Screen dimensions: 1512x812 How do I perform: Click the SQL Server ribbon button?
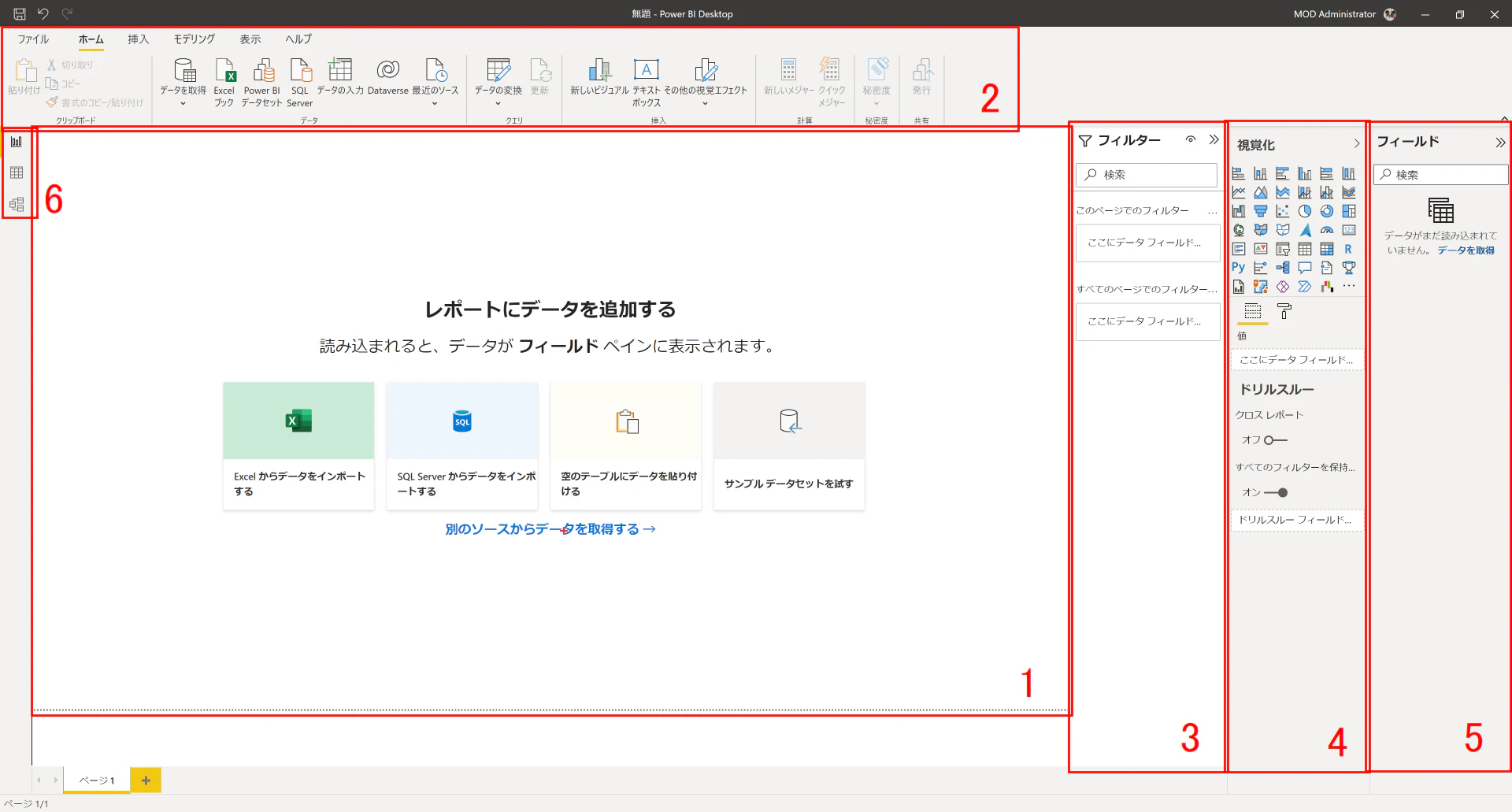(x=300, y=82)
